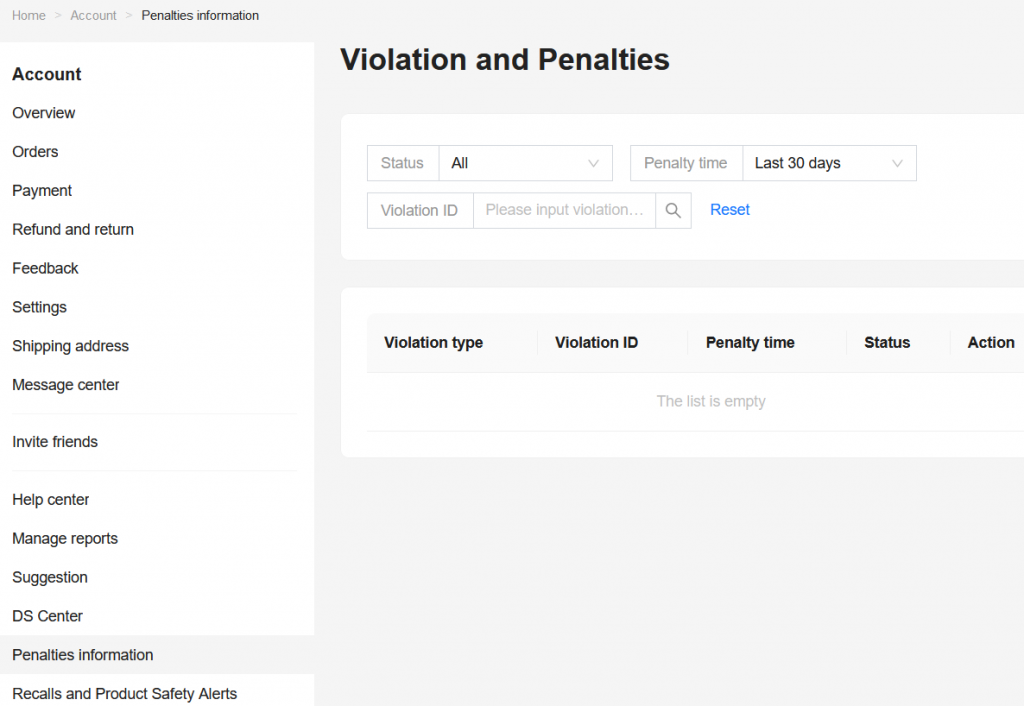Viewport: 1024px width, 706px height.
Task: Click the Penalty time column header in table
Action: pyautogui.click(x=750, y=343)
